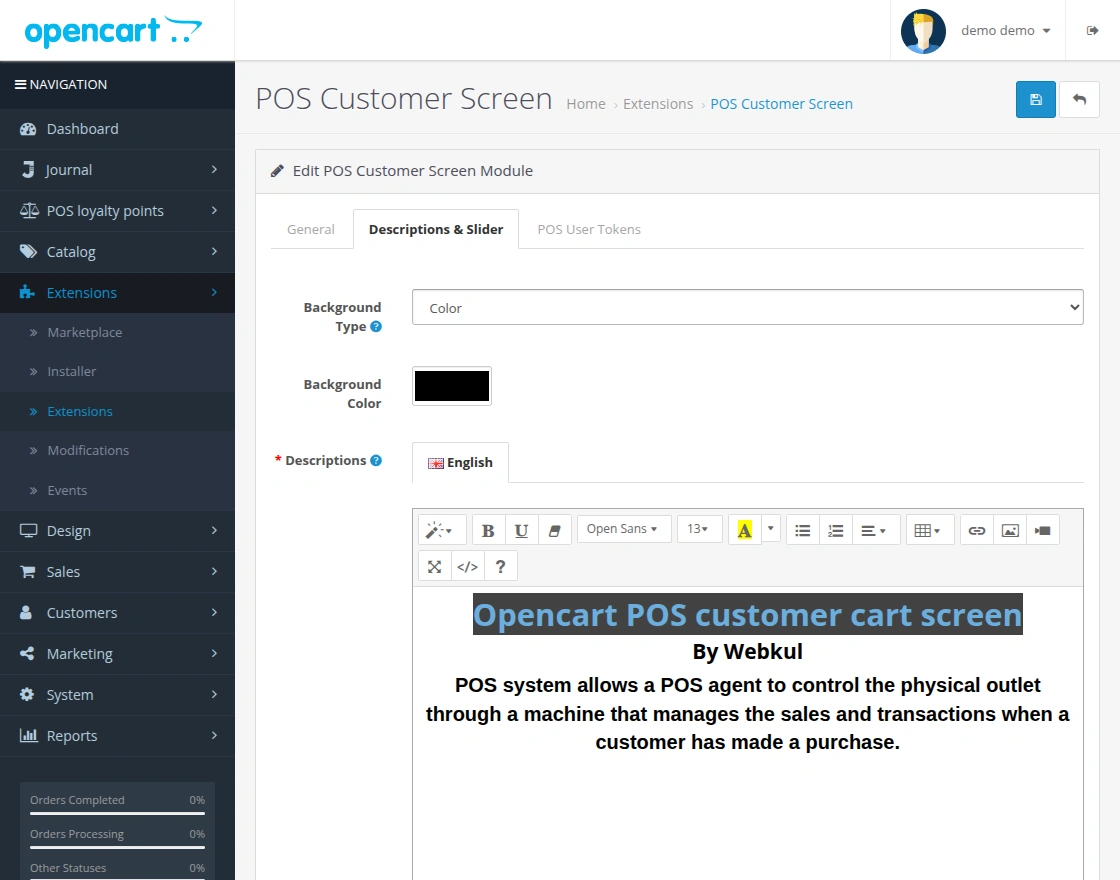
Task: Open the editor help question icon
Action: pos(501,566)
